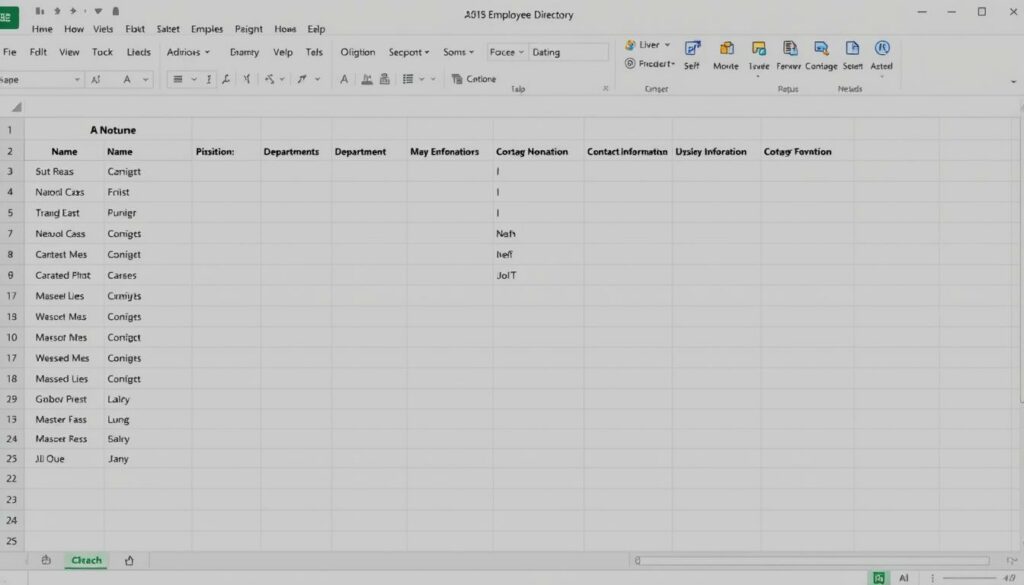
Task: Select row header 1
Action: tap(10, 130)
